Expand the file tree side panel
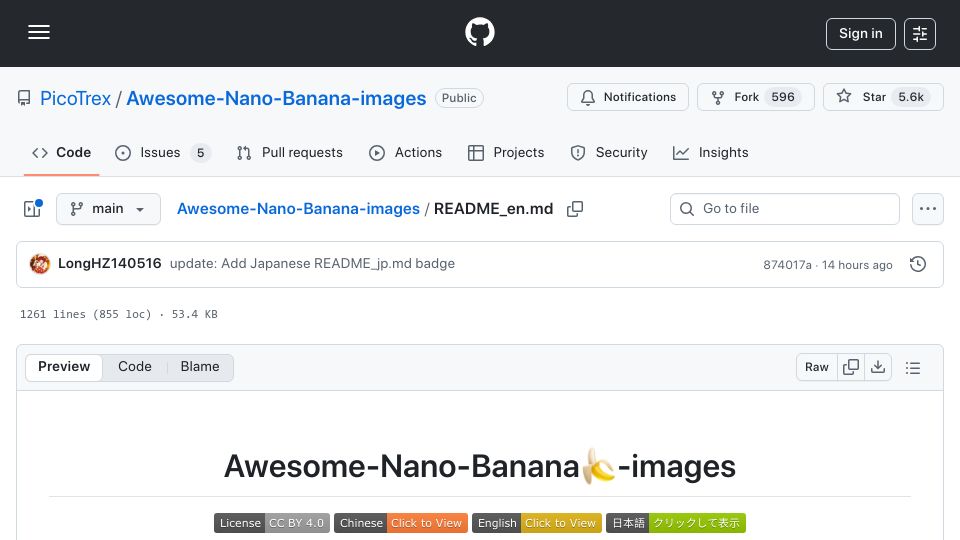The width and height of the screenshot is (960, 540). pos(32,209)
